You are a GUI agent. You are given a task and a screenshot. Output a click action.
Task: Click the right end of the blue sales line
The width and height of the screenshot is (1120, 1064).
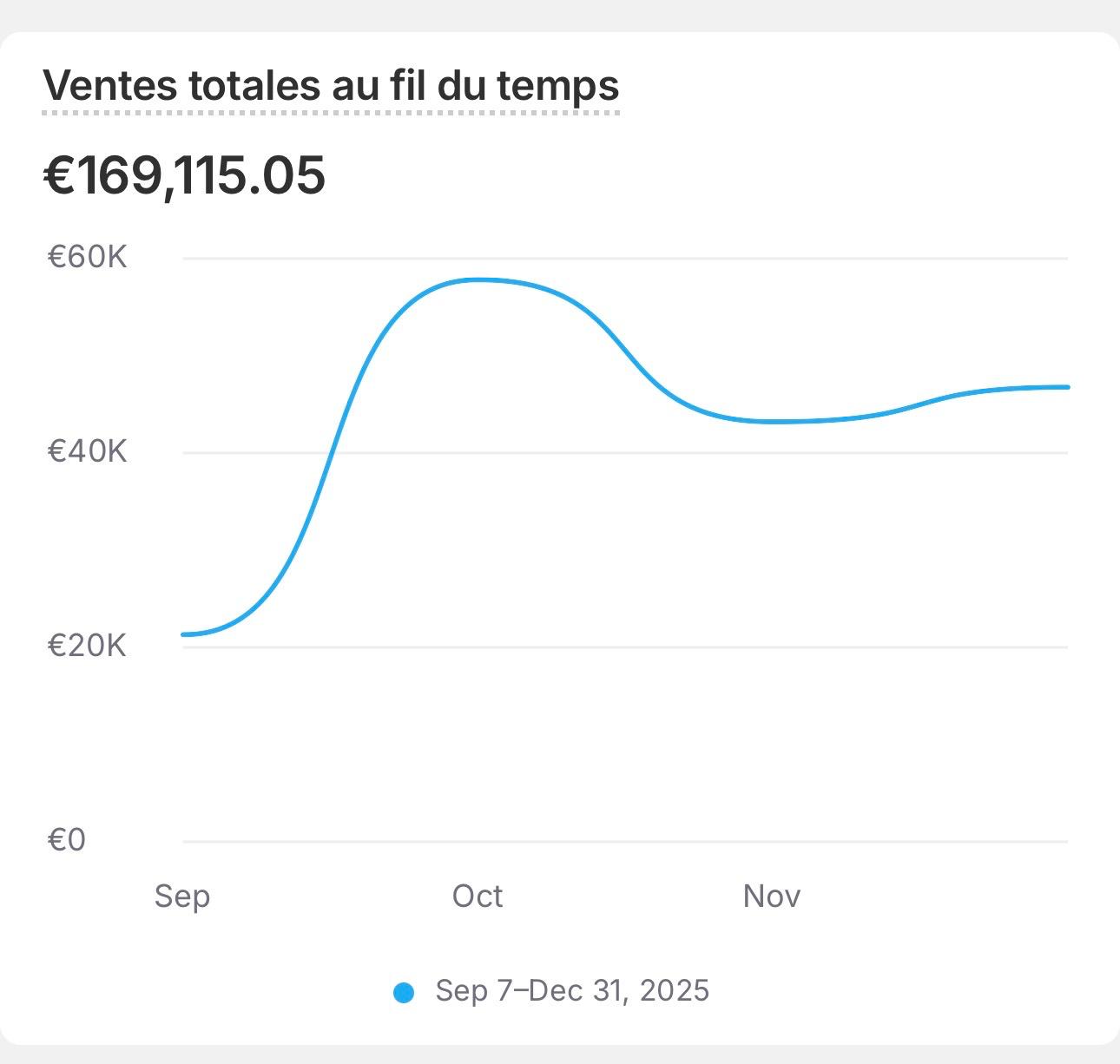pyautogui.click(x=1065, y=387)
